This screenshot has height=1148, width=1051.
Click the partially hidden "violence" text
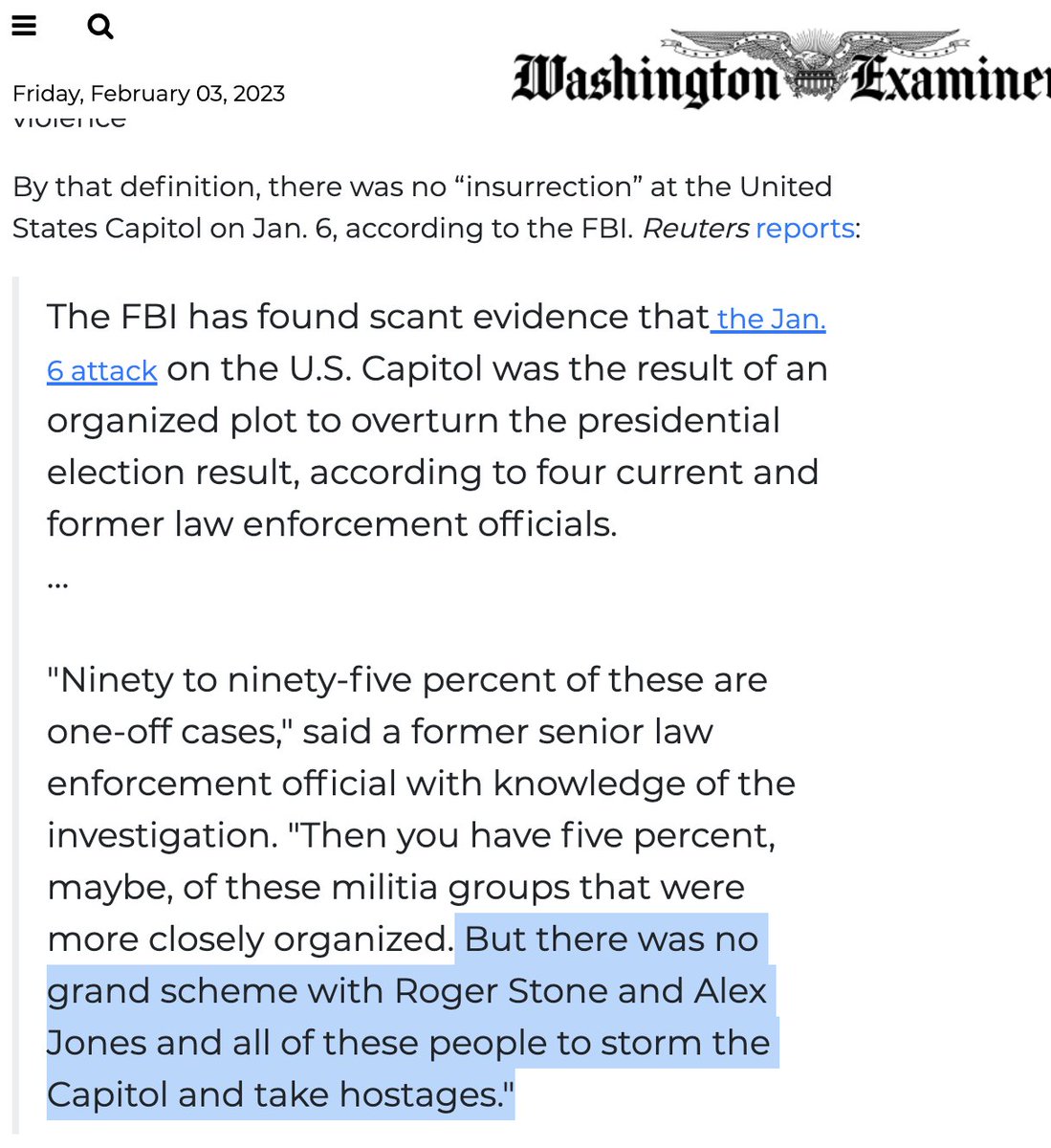click(x=69, y=121)
